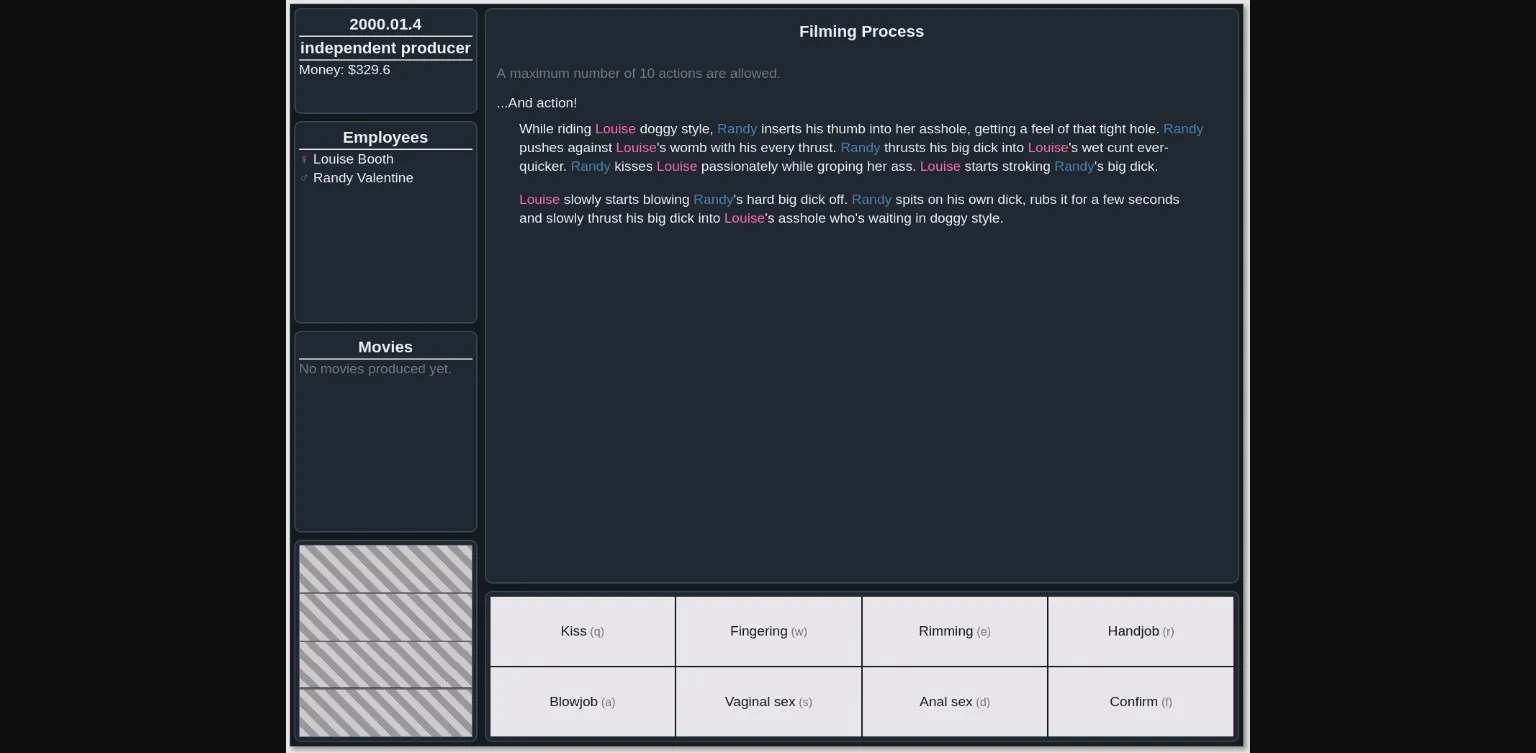1536x753 pixels.
Task: Select the Kiss (q) action
Action: (x=582, y=631)
